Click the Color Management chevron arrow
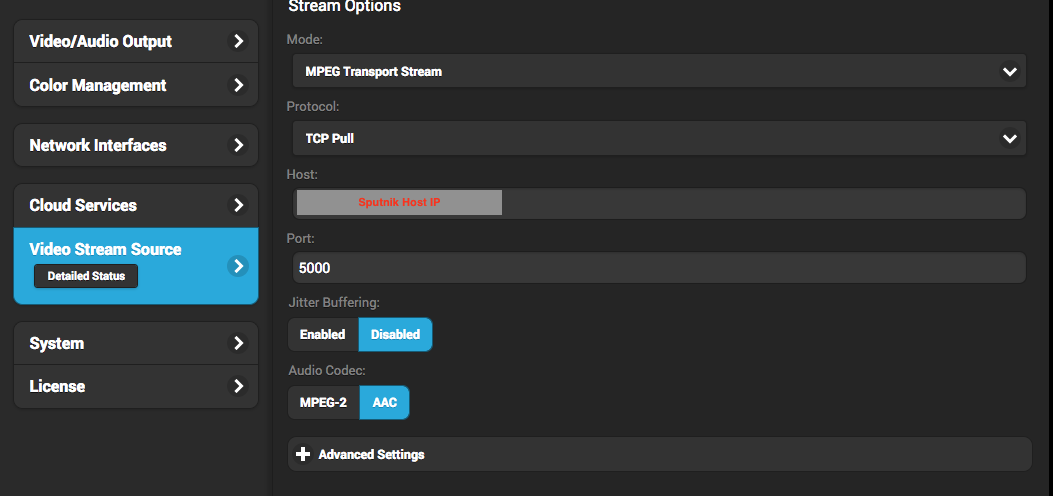 pyautogui.click(x=238, y=86)
